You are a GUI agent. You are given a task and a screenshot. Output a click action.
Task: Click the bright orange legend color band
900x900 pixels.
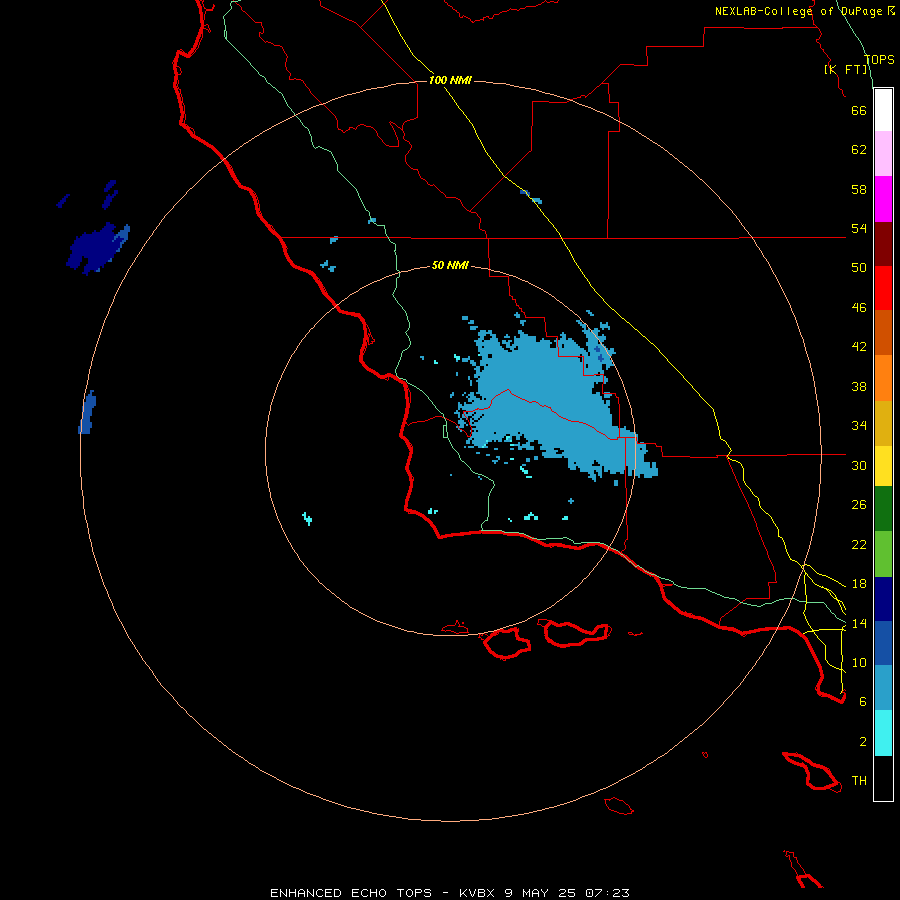point(883,378)
